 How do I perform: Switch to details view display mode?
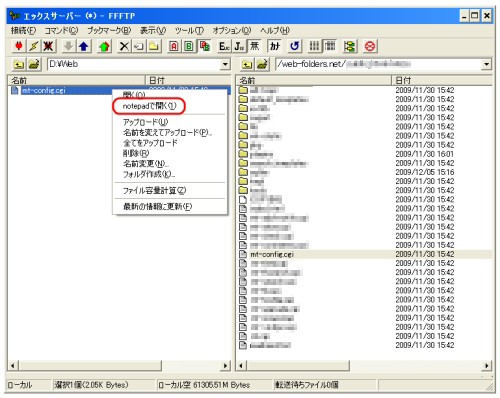coord(330,46)
